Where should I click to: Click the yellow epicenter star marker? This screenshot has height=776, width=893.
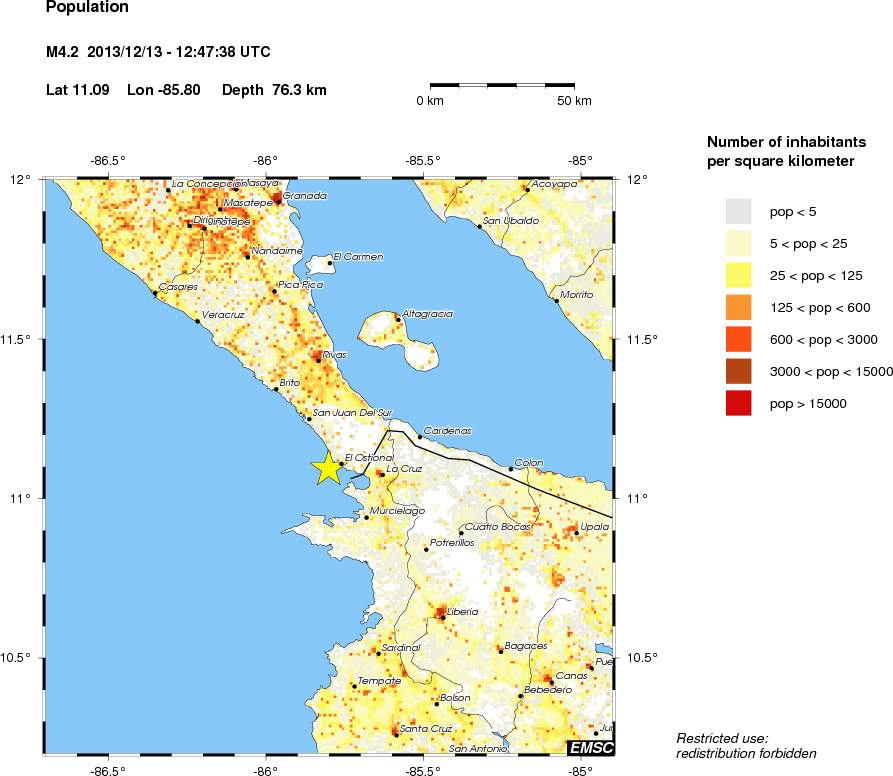327,469
